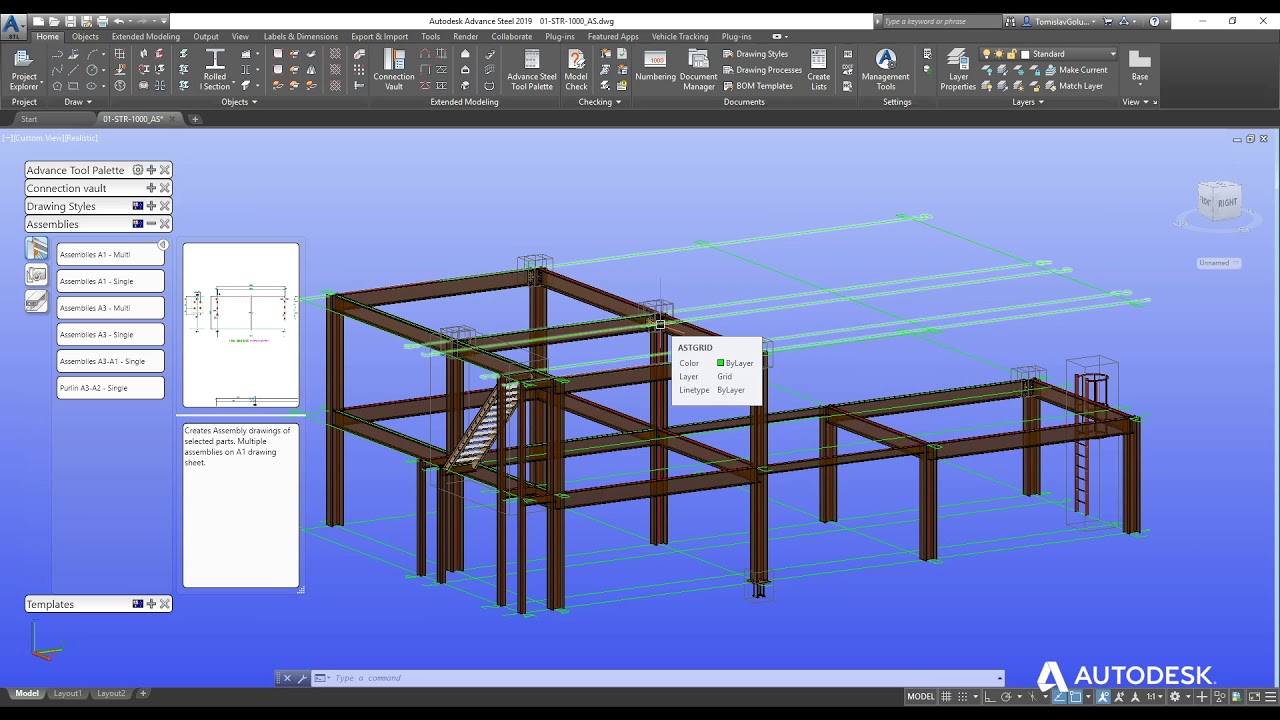Open settings gear on Advance Tool Palette header

pos(138,170)
